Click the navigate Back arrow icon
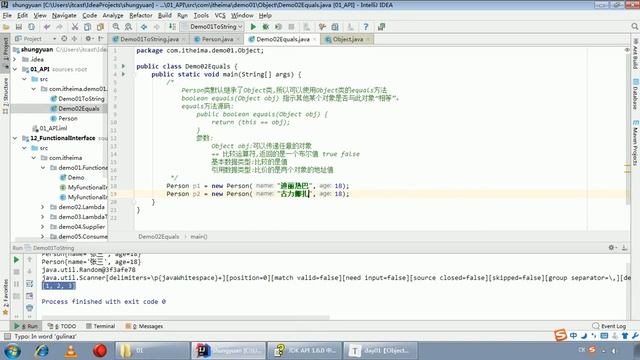This screenshot has height=360, width=640. [144, 27]
